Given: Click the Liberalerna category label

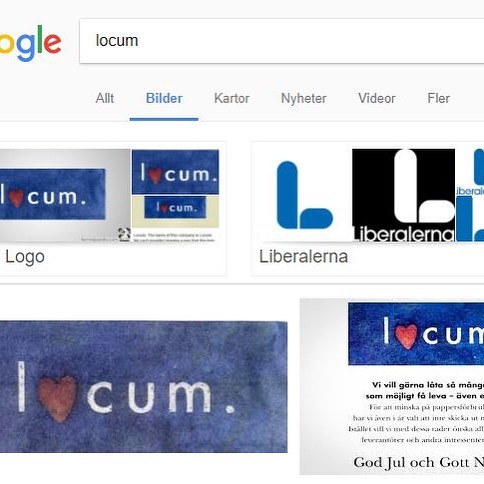Looking at the screenshot, I should pos(303,256).
